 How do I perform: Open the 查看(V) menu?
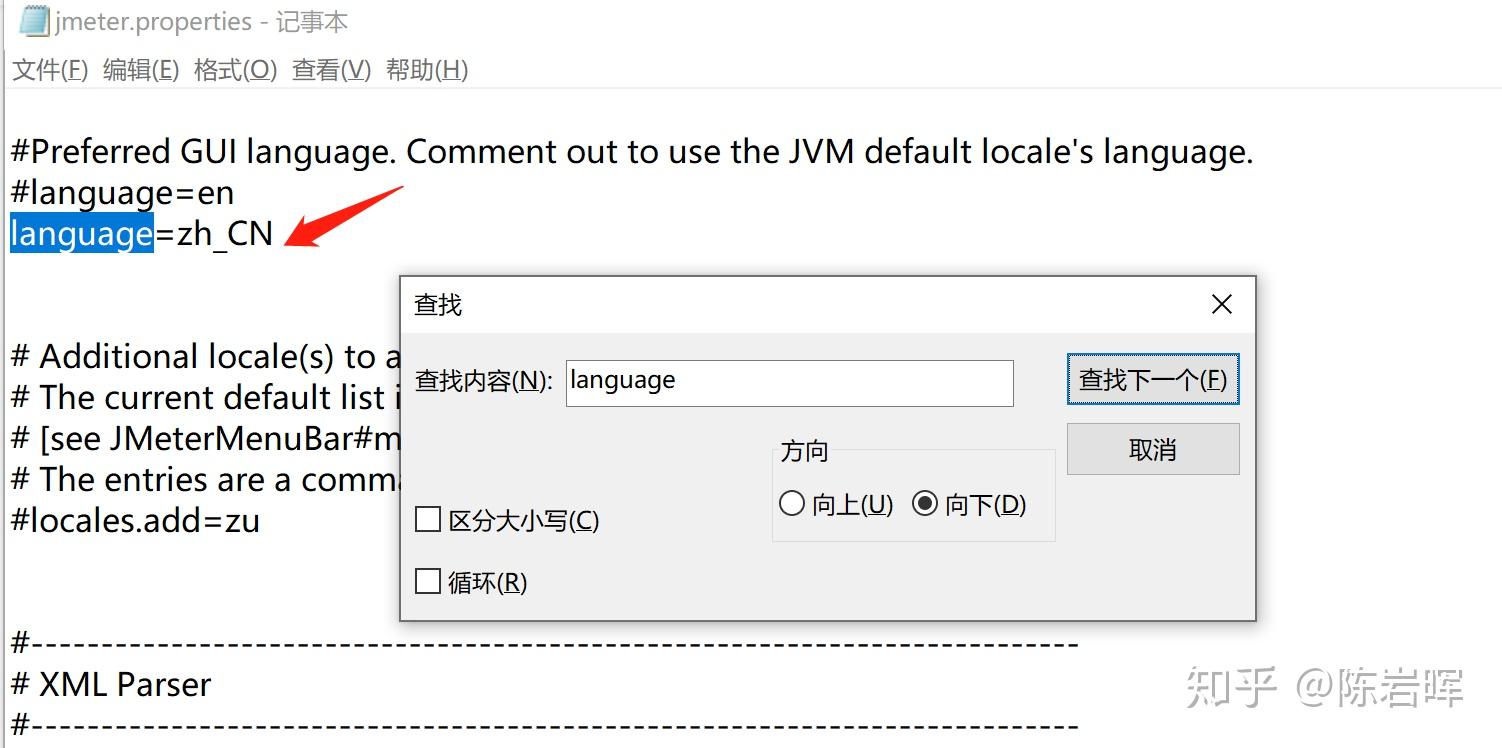[330, 69]
